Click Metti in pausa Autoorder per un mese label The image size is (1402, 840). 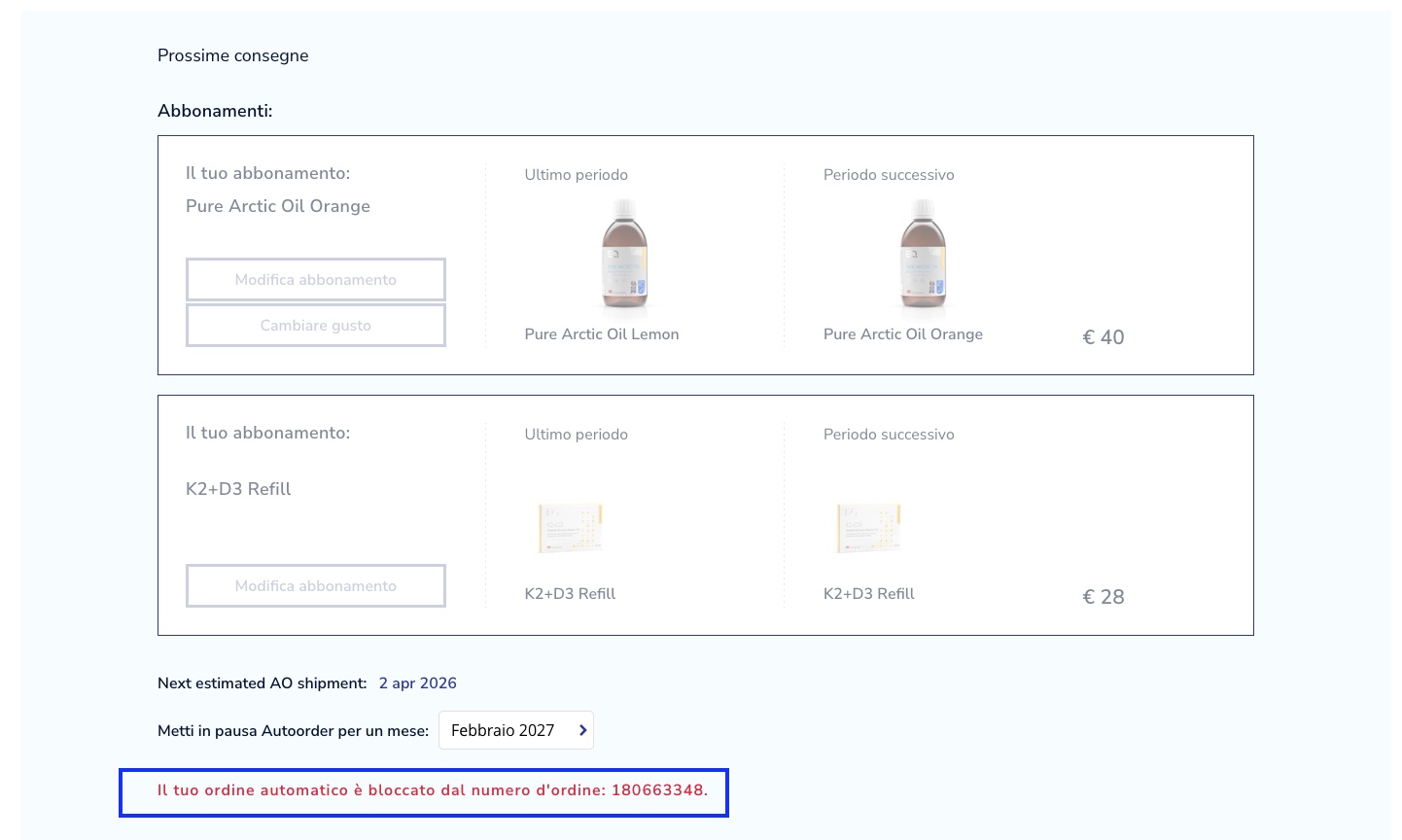tap(293, 731)
